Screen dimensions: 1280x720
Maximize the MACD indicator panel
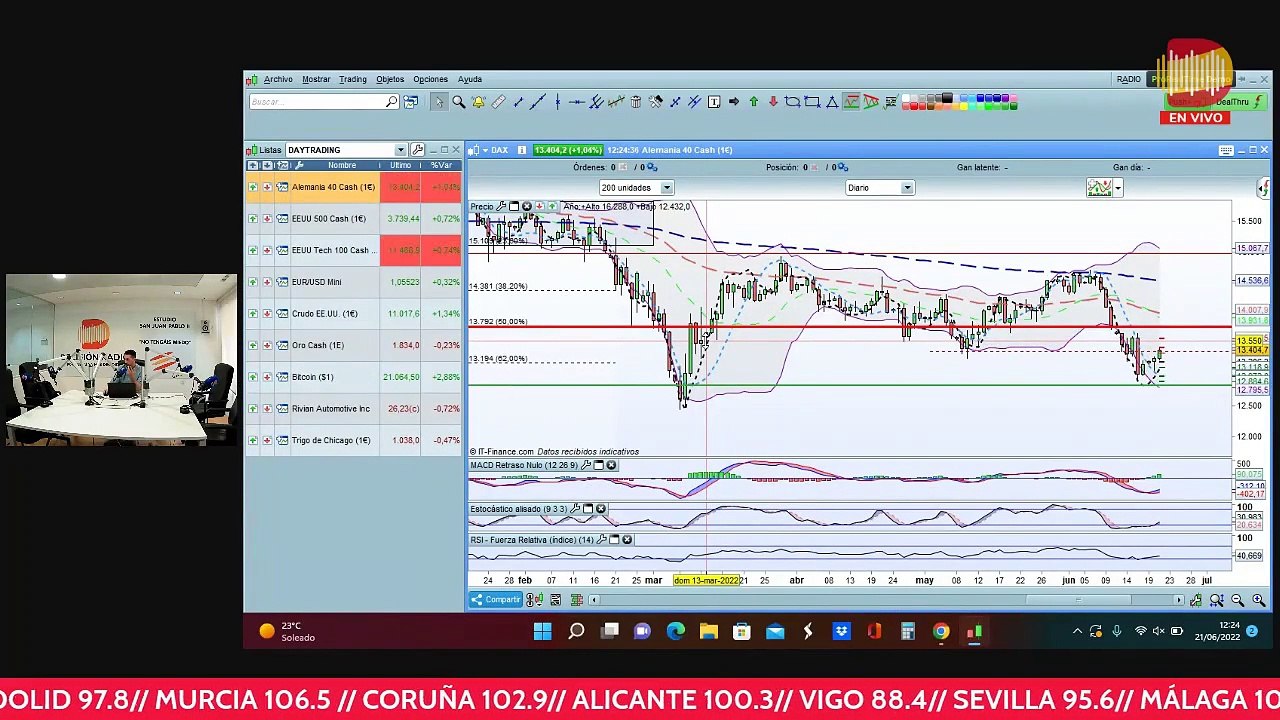click(599, 466)
